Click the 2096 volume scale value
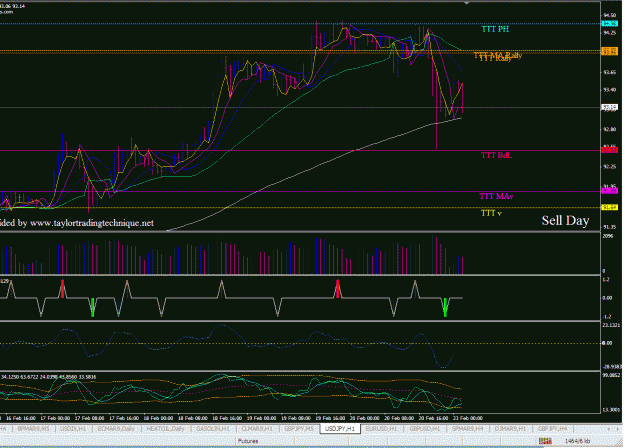Image resolution: width=625 pixels, height=448 pixels. tap(607, 236)
